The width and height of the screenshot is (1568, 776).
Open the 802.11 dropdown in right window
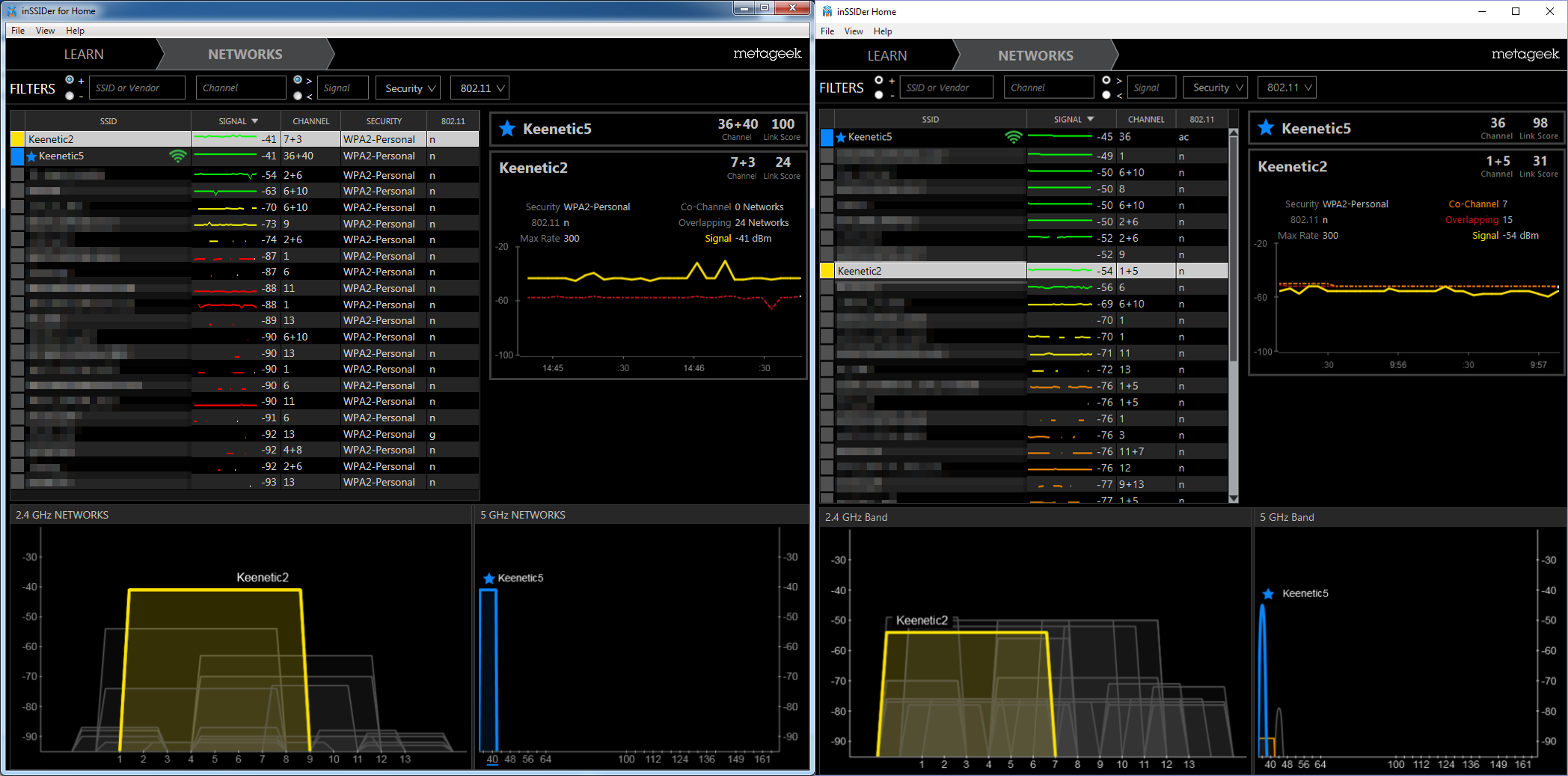(1287, 88)
